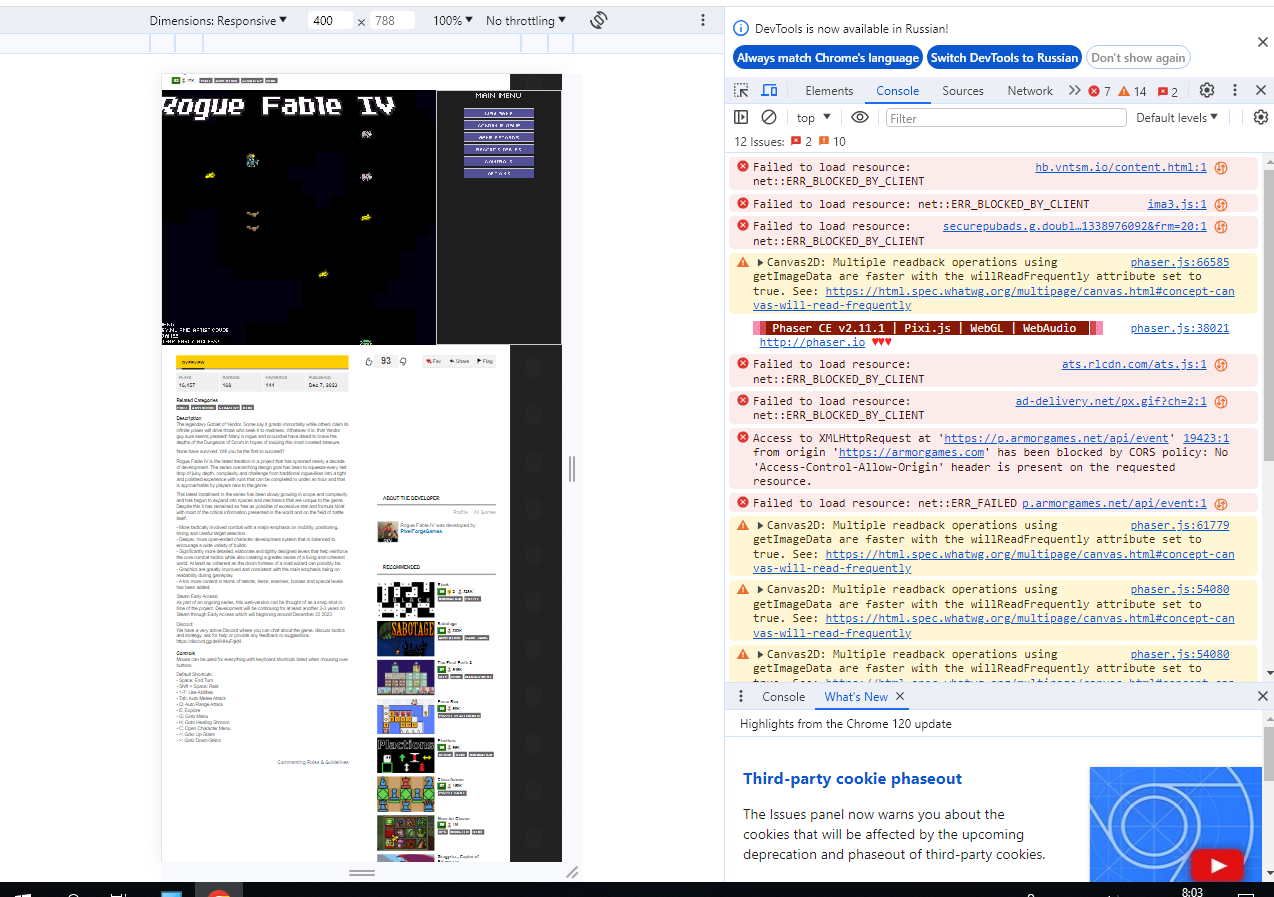Click the thumbs-up icon next to 93
This screenshot has width=1274, height=897.
pyautogui.click(x=368, y=361)
